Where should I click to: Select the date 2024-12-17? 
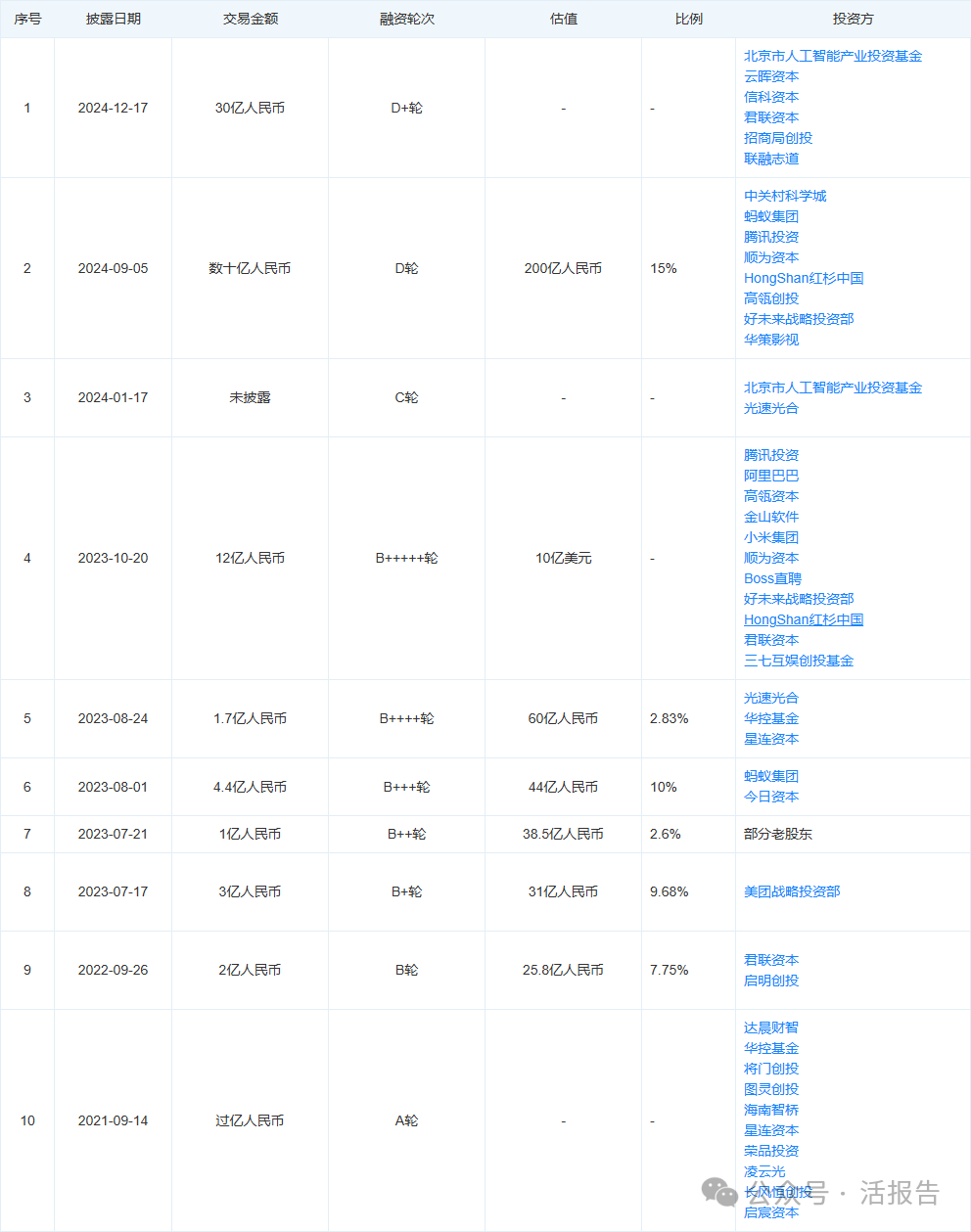[x=114, y=108]
